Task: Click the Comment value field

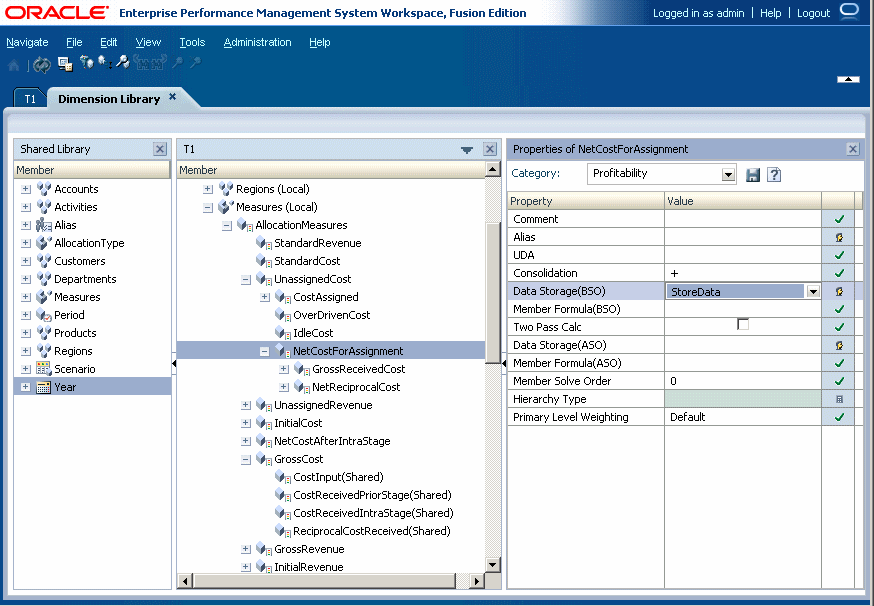Action: (x=742, y=219)
